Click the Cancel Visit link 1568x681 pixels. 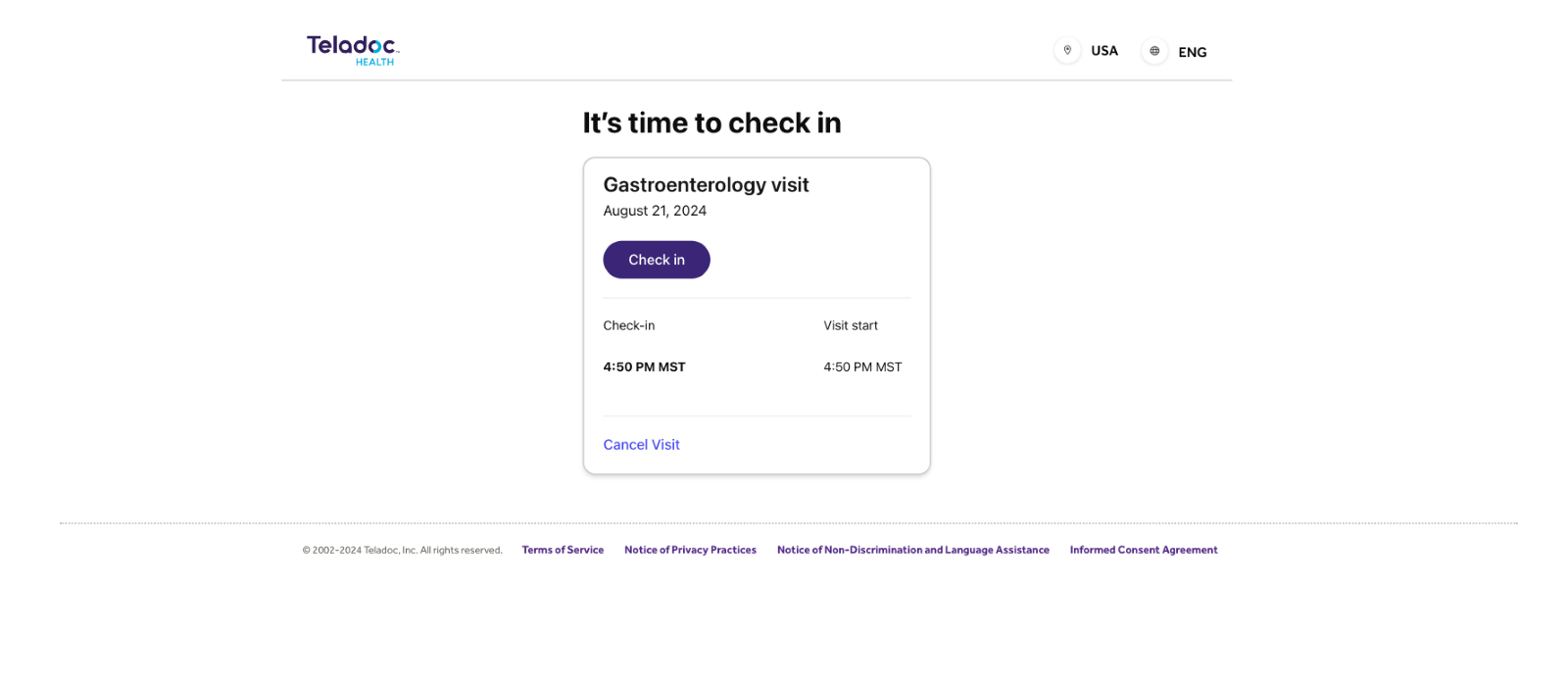click(641, 444)
